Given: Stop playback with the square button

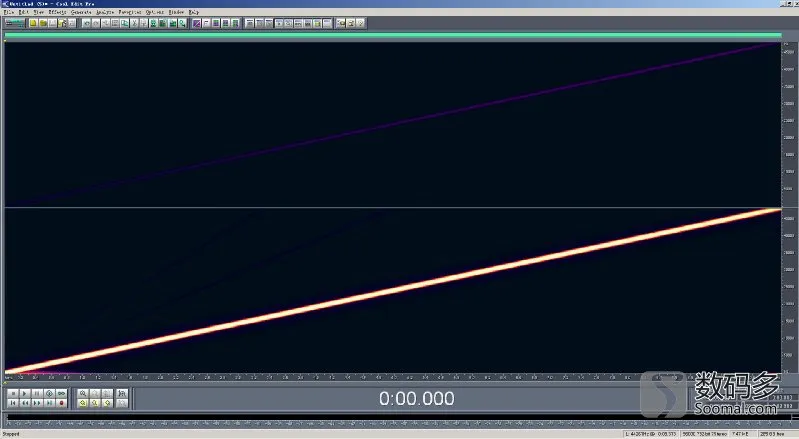Looking at the screenshot, I should (13, 393).
